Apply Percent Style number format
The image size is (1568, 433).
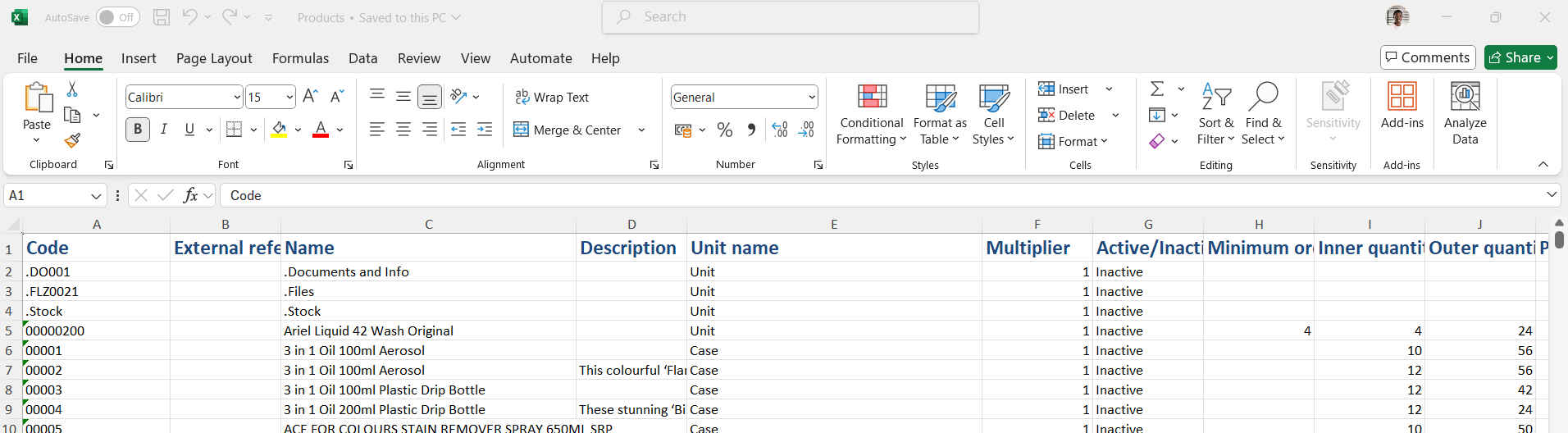coord(725,130)
